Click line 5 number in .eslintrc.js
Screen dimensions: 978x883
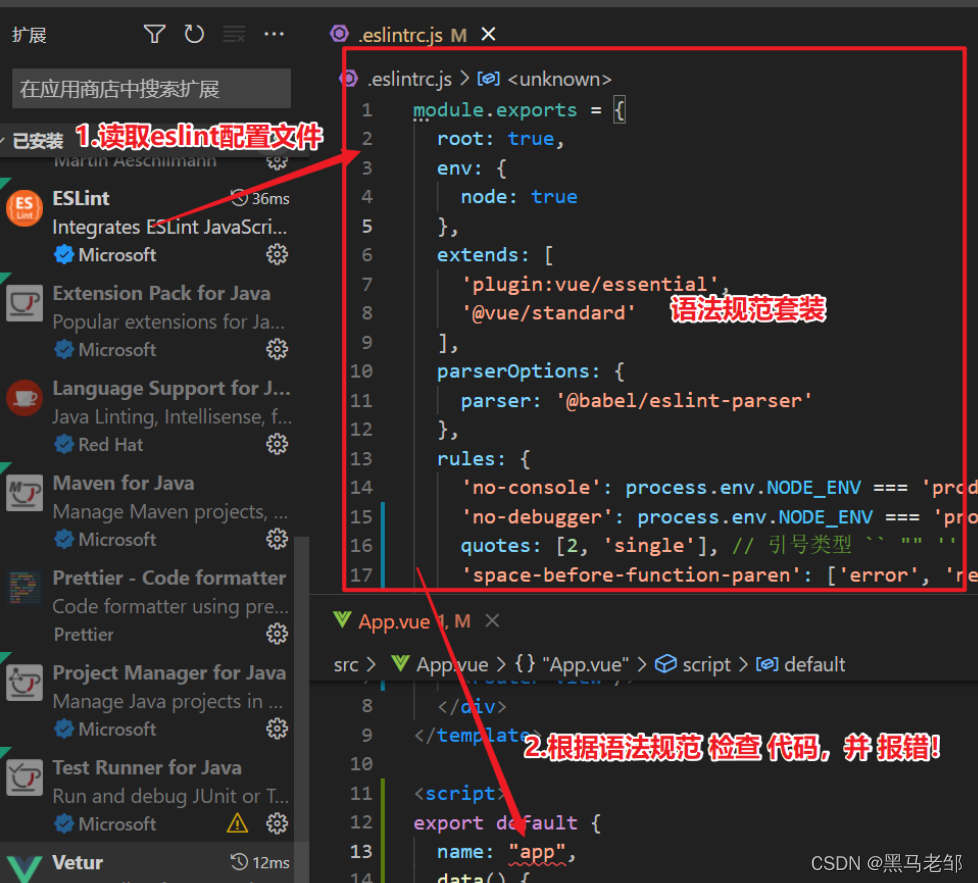coord(367,226)
